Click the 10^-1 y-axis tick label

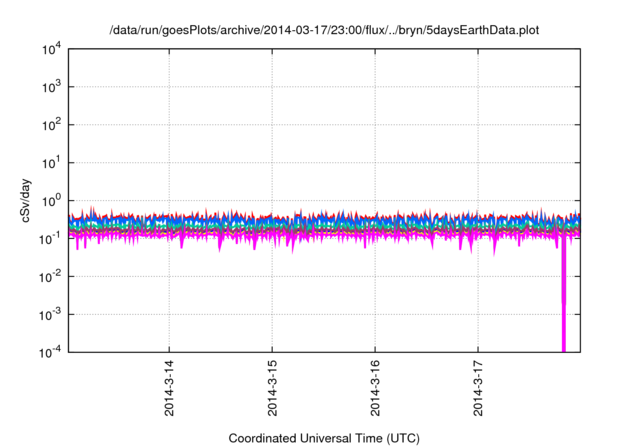point(50,239)
